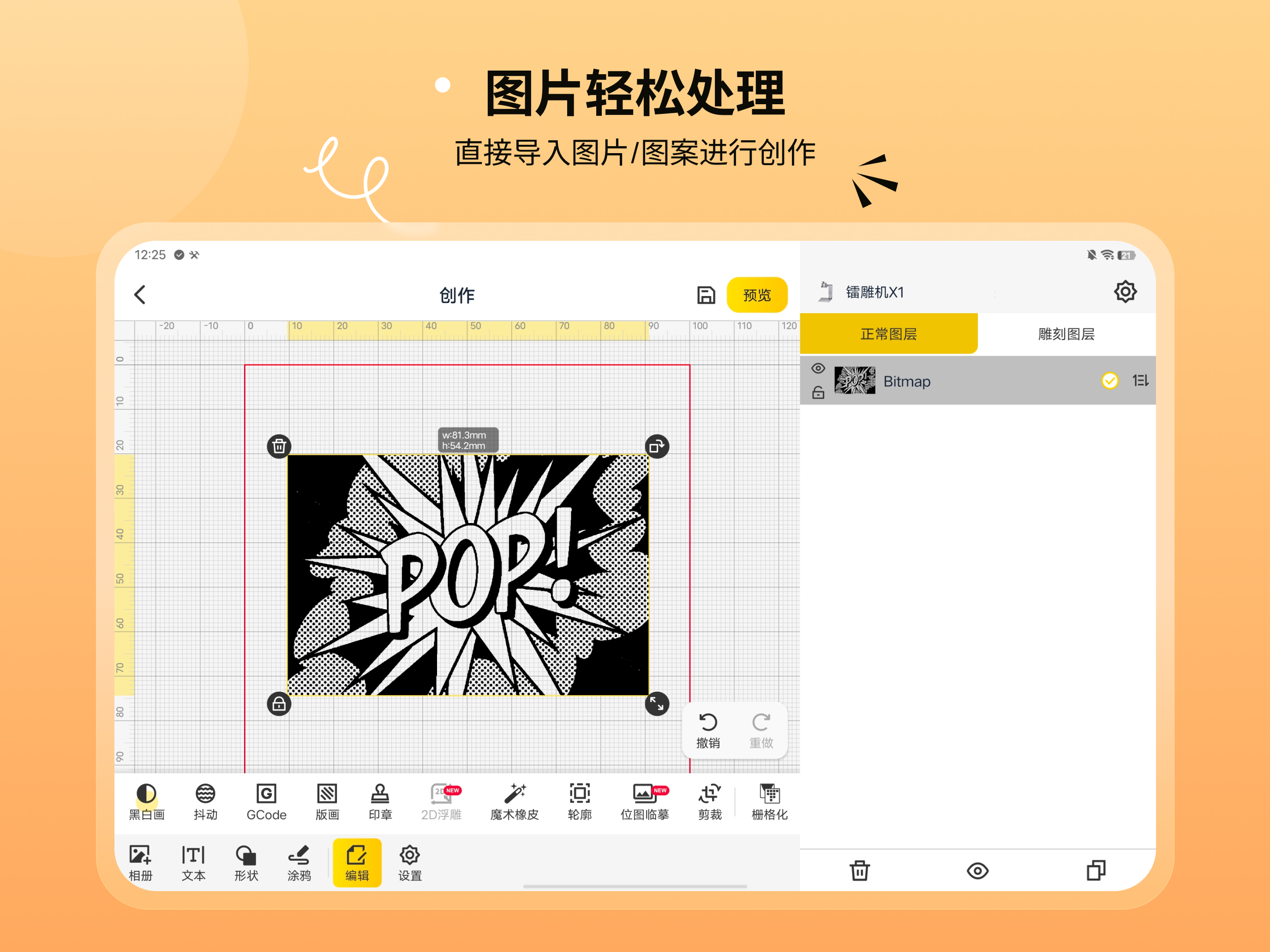Click the 栅格化 rasterize tool
This screenshot has width=1270, height=952.
(769, 802)
